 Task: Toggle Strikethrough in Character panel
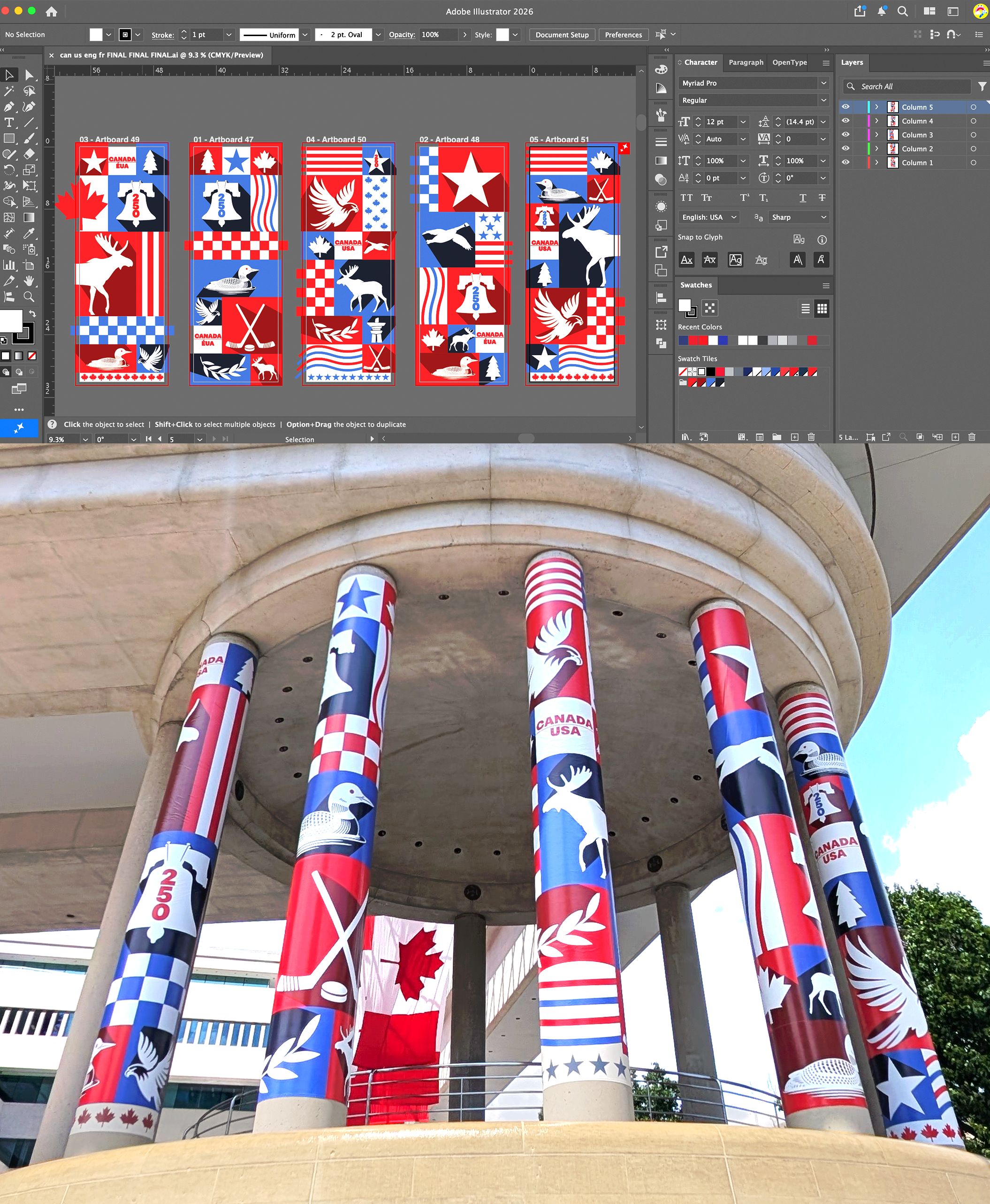pos(822,198)
